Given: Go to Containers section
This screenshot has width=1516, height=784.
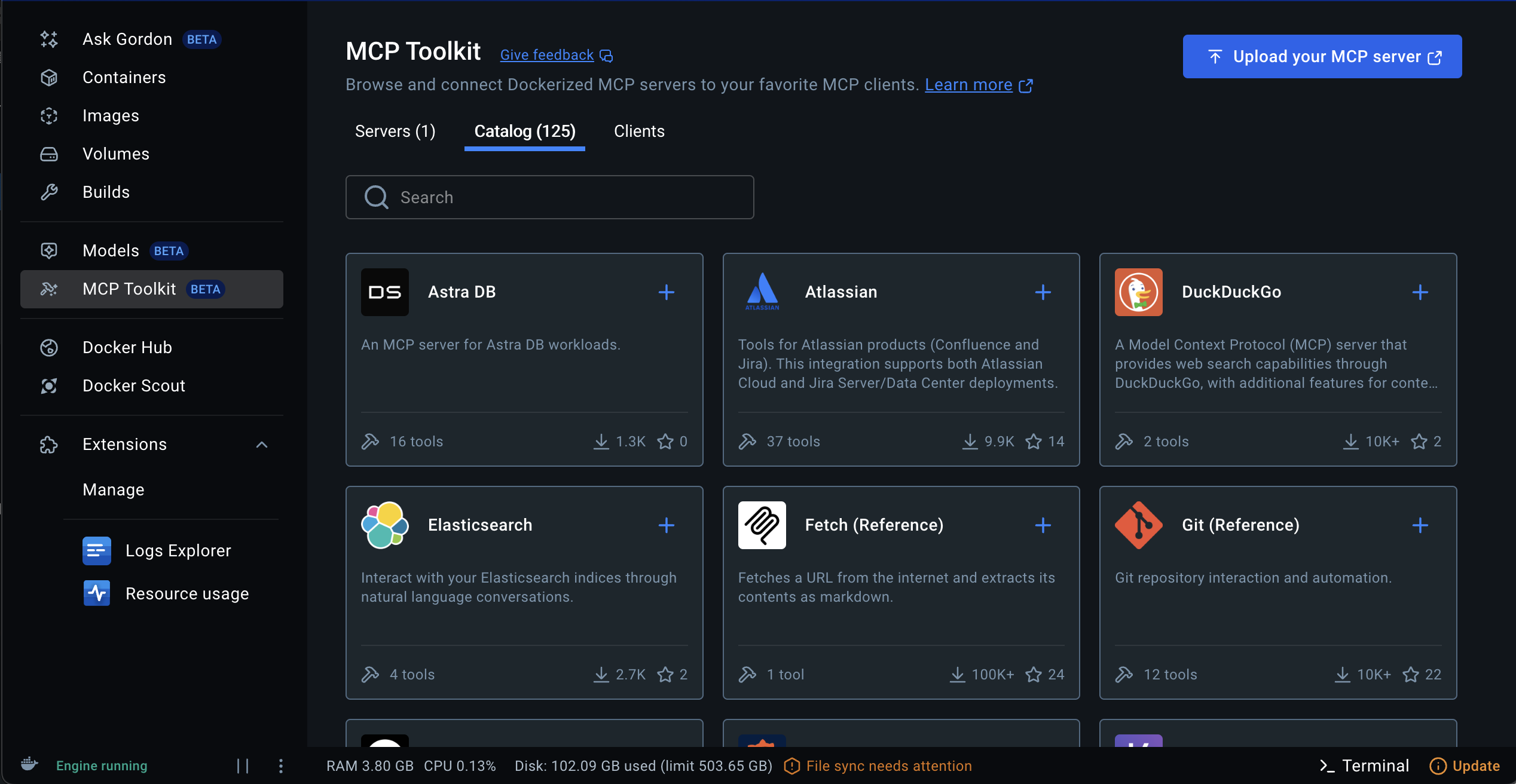Looking at the screenshot, I should coord(151,78).
